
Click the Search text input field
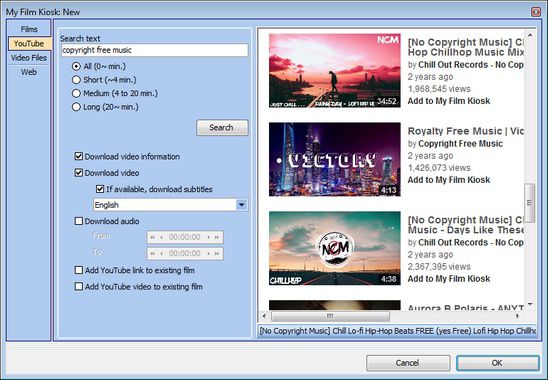coord(154,50)
